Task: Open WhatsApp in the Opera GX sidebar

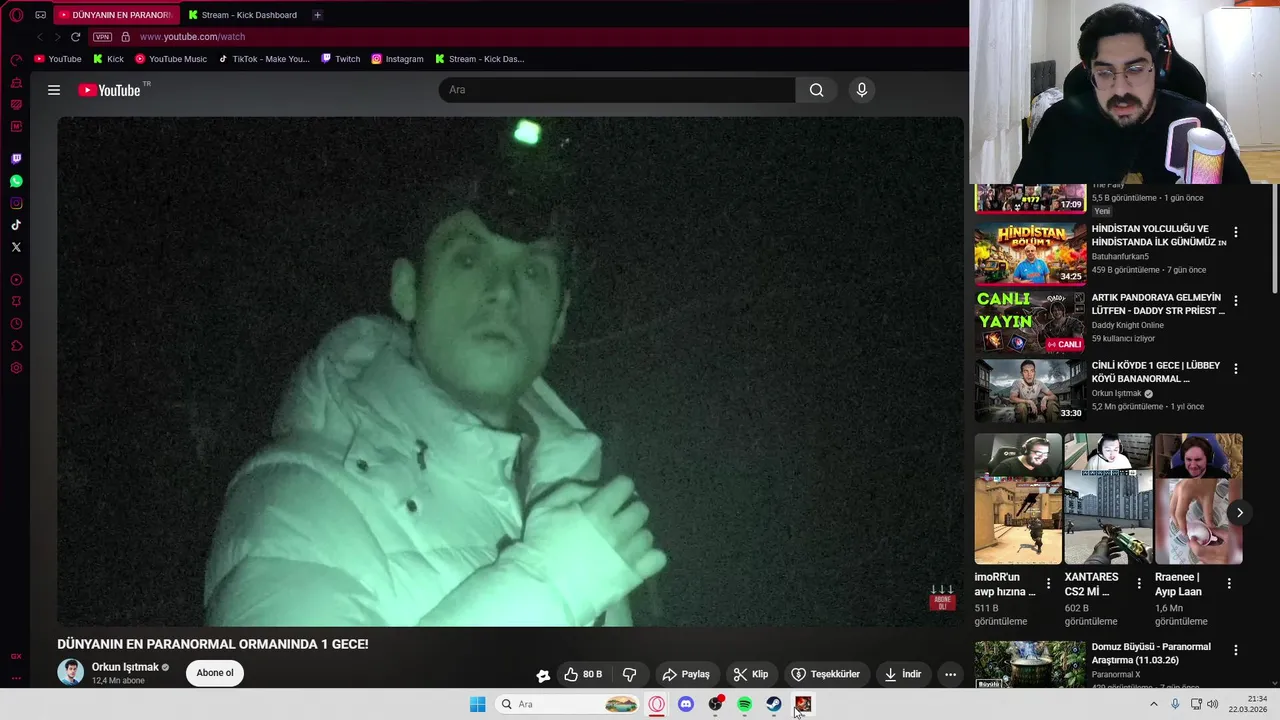Action: [x=16, y=181]
